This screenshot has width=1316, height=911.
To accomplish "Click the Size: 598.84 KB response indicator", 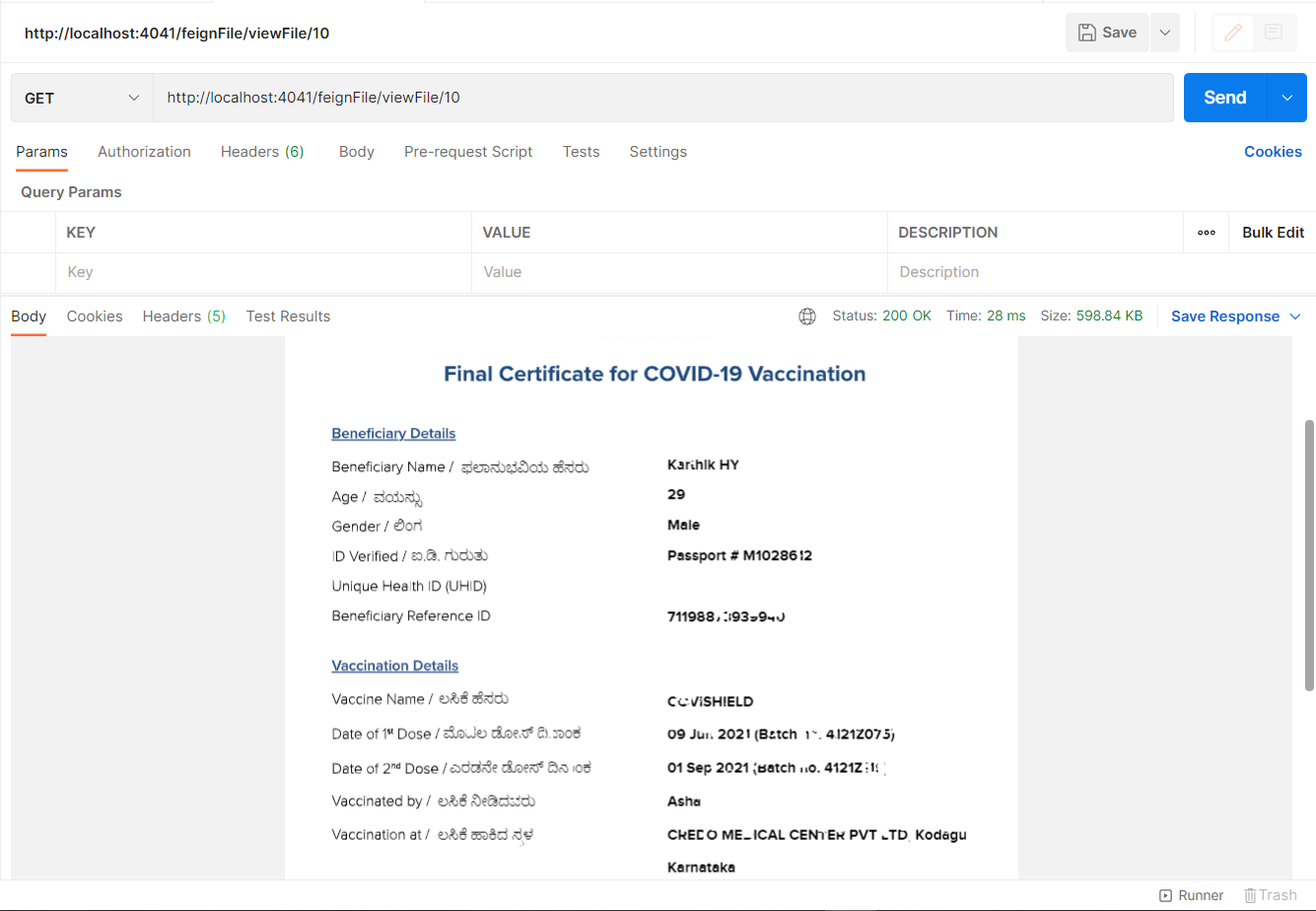I will click(x=1091, y=315).
